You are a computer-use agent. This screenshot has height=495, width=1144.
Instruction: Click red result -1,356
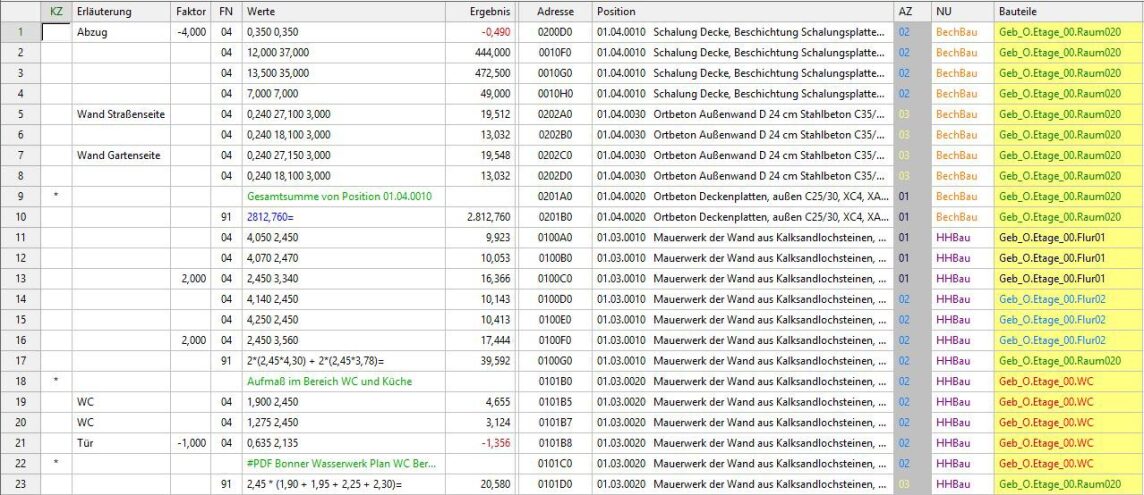(480, 443)
